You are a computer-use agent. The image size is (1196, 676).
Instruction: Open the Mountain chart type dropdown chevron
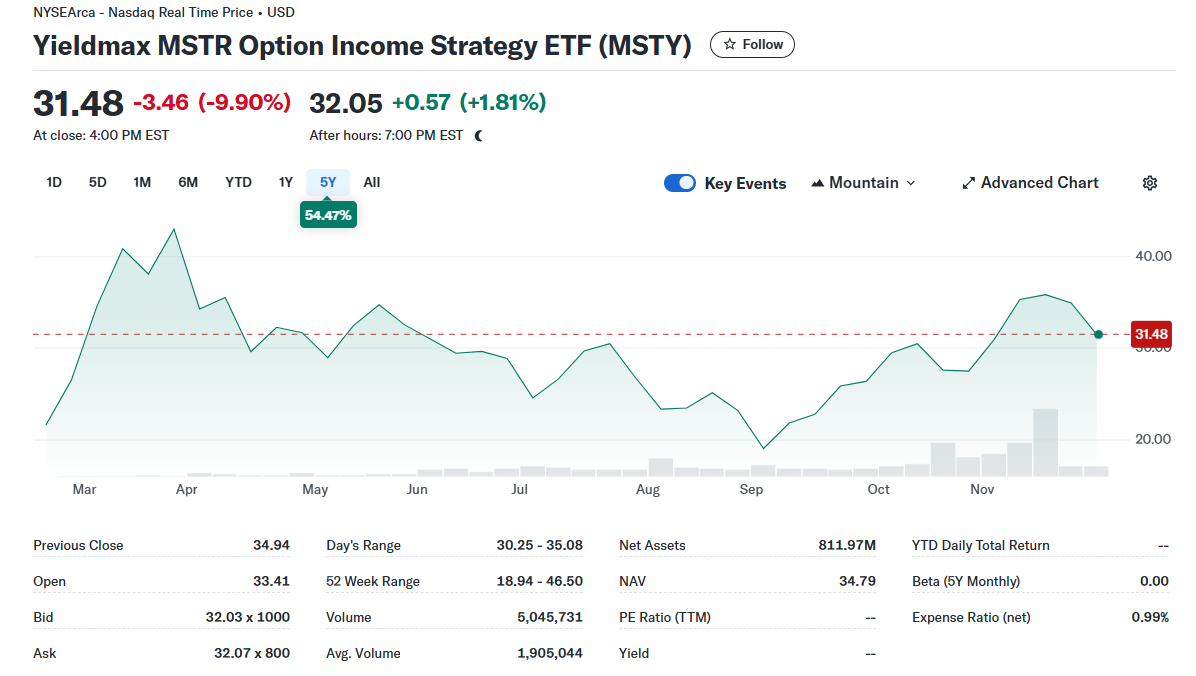(911, 183)
